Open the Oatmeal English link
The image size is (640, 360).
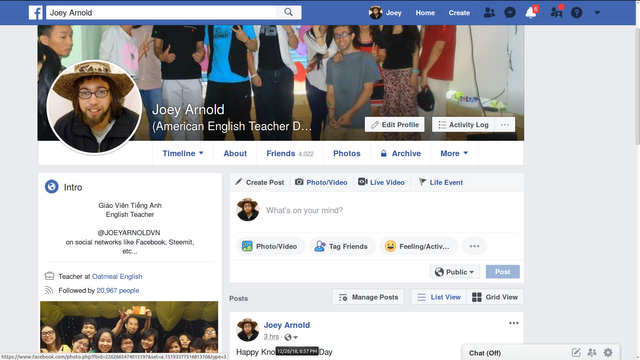[x=117, y=276]
